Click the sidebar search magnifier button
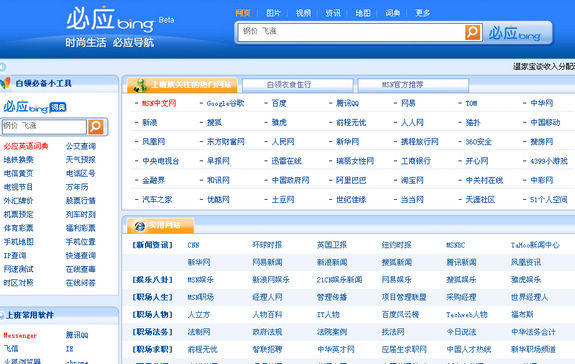Screen dimensions: 575x364 pos(96,127)
